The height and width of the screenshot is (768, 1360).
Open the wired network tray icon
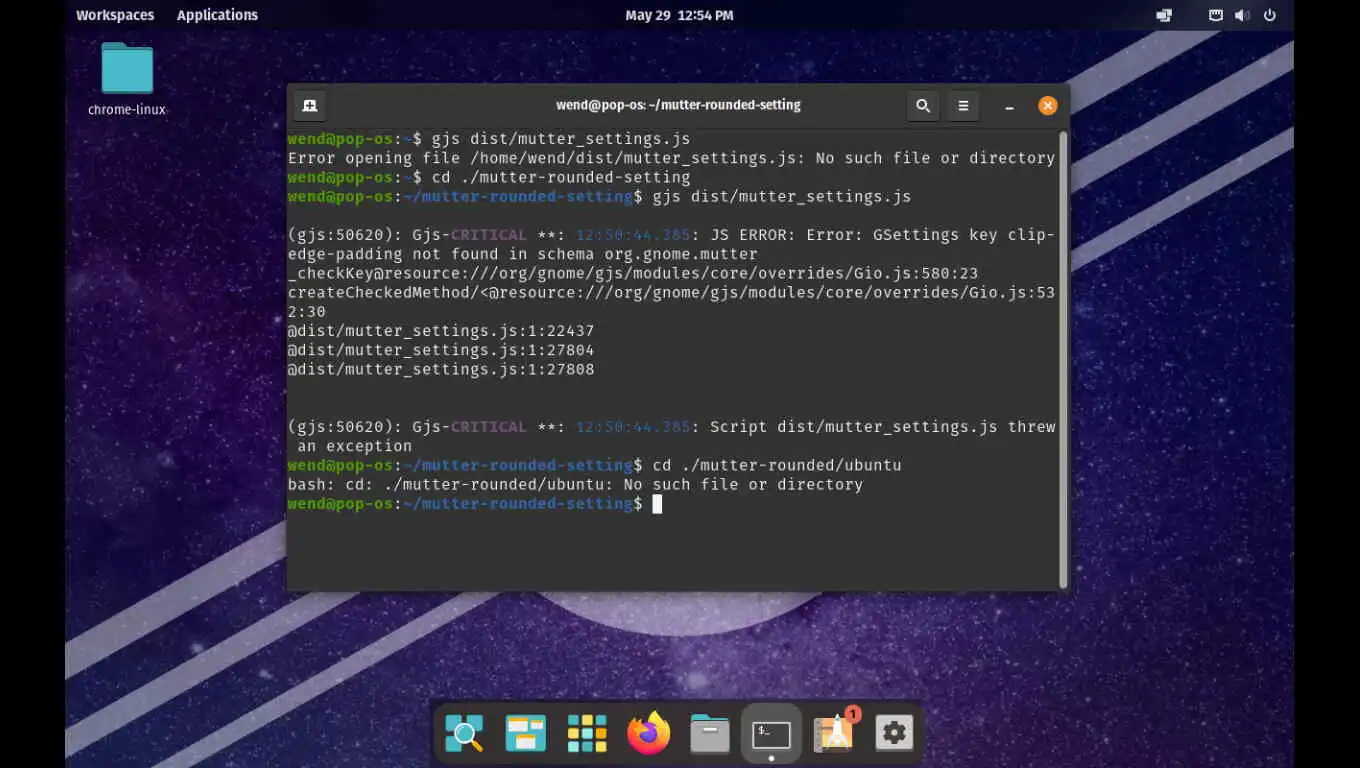coord(1216,15)
